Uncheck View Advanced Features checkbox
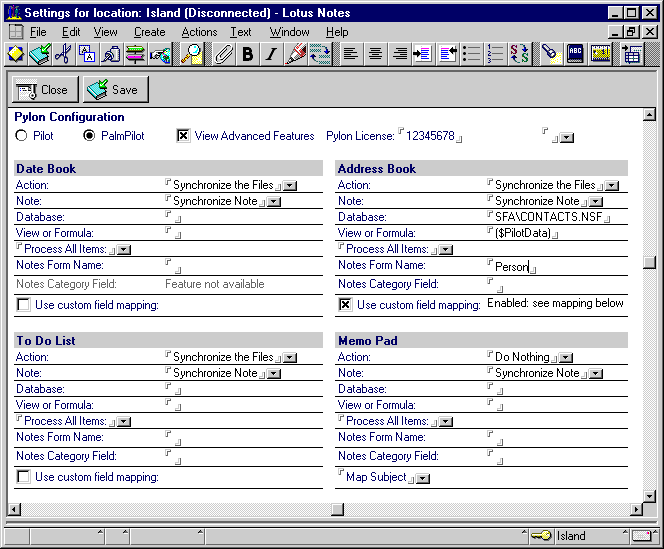664x549 pixels. (183, 136)
